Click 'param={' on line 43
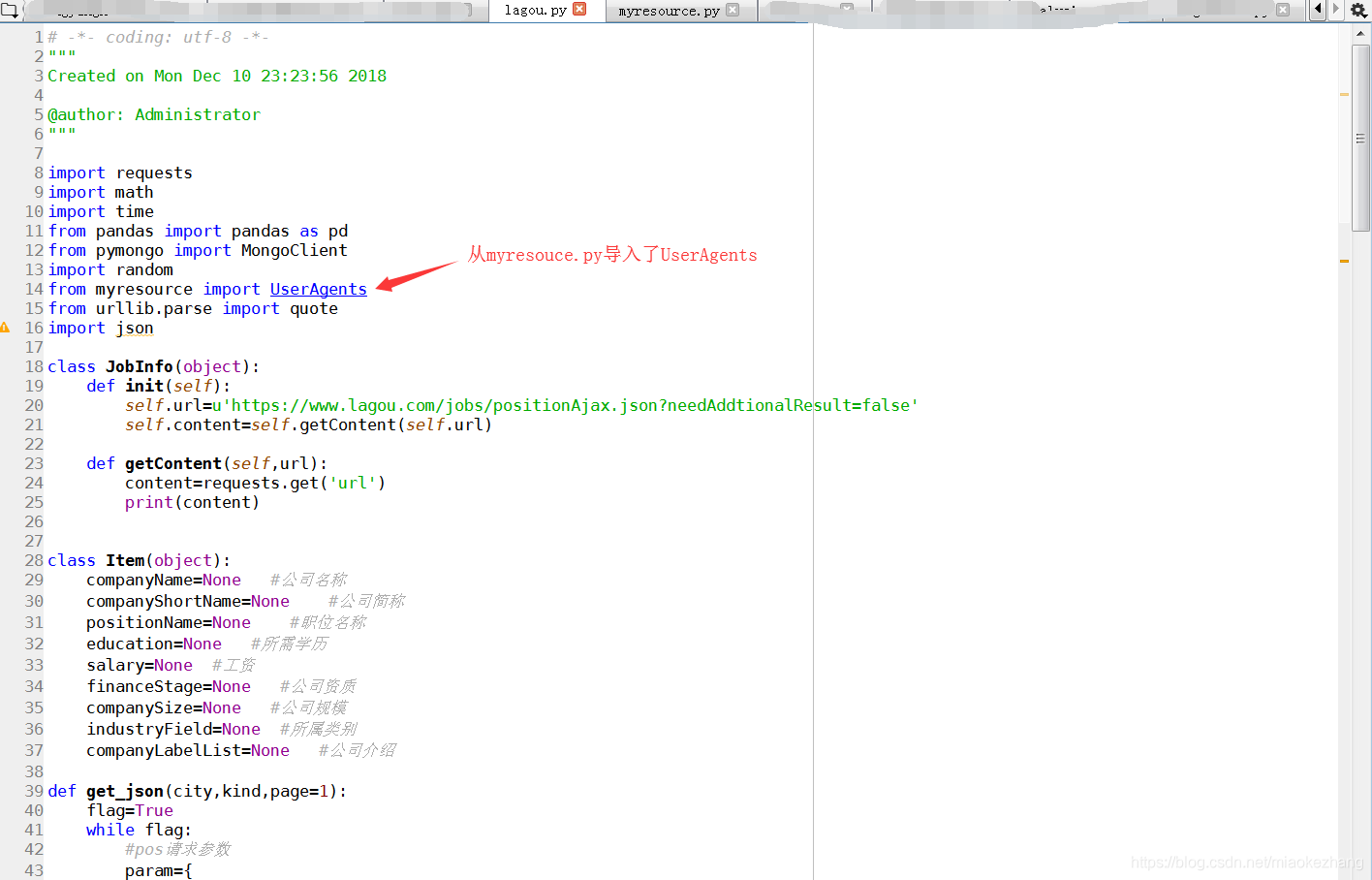1372x880 pixels. [158, 870]
